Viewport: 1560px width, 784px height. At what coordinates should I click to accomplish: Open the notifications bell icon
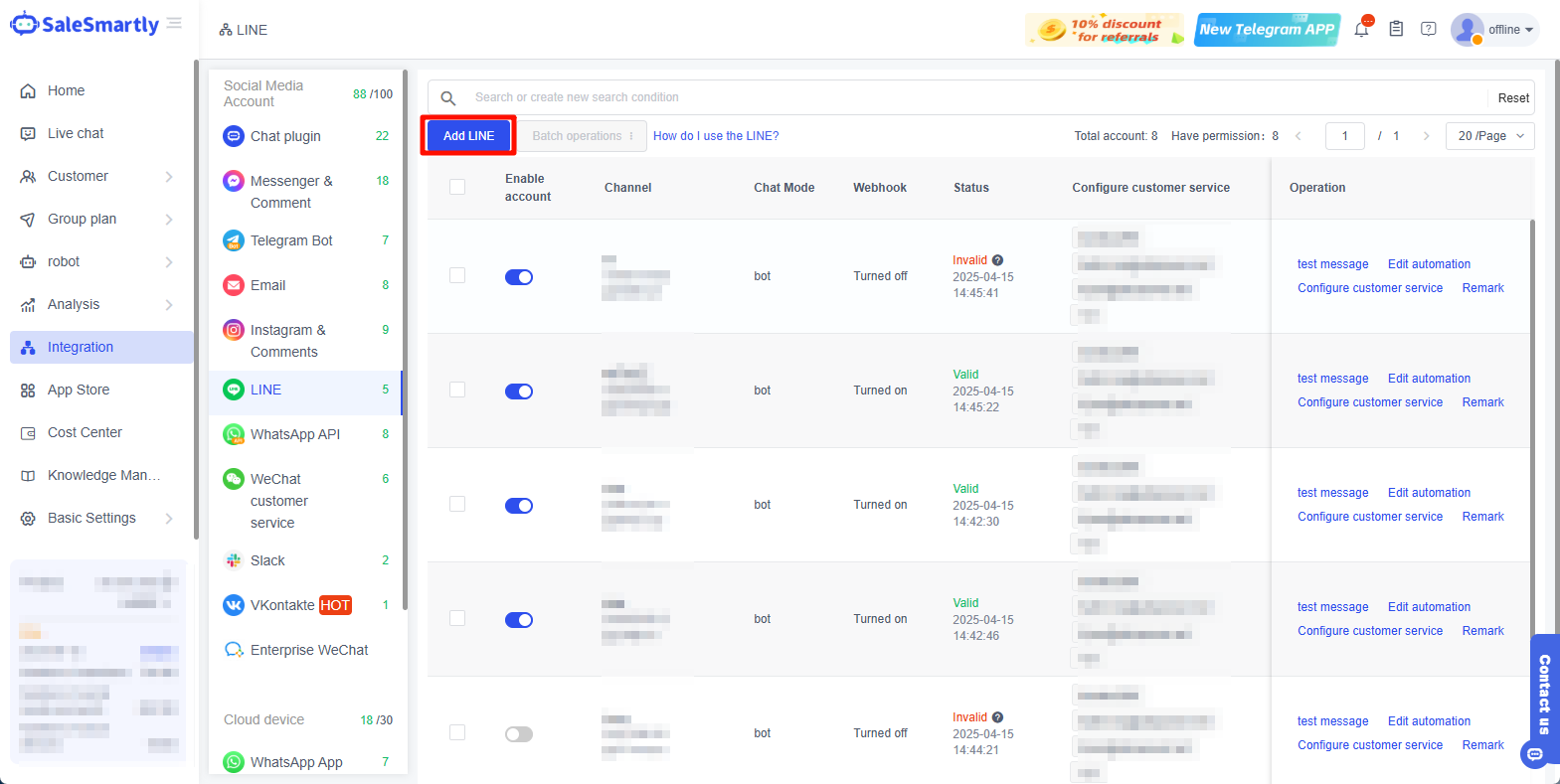click(1361, 30)
